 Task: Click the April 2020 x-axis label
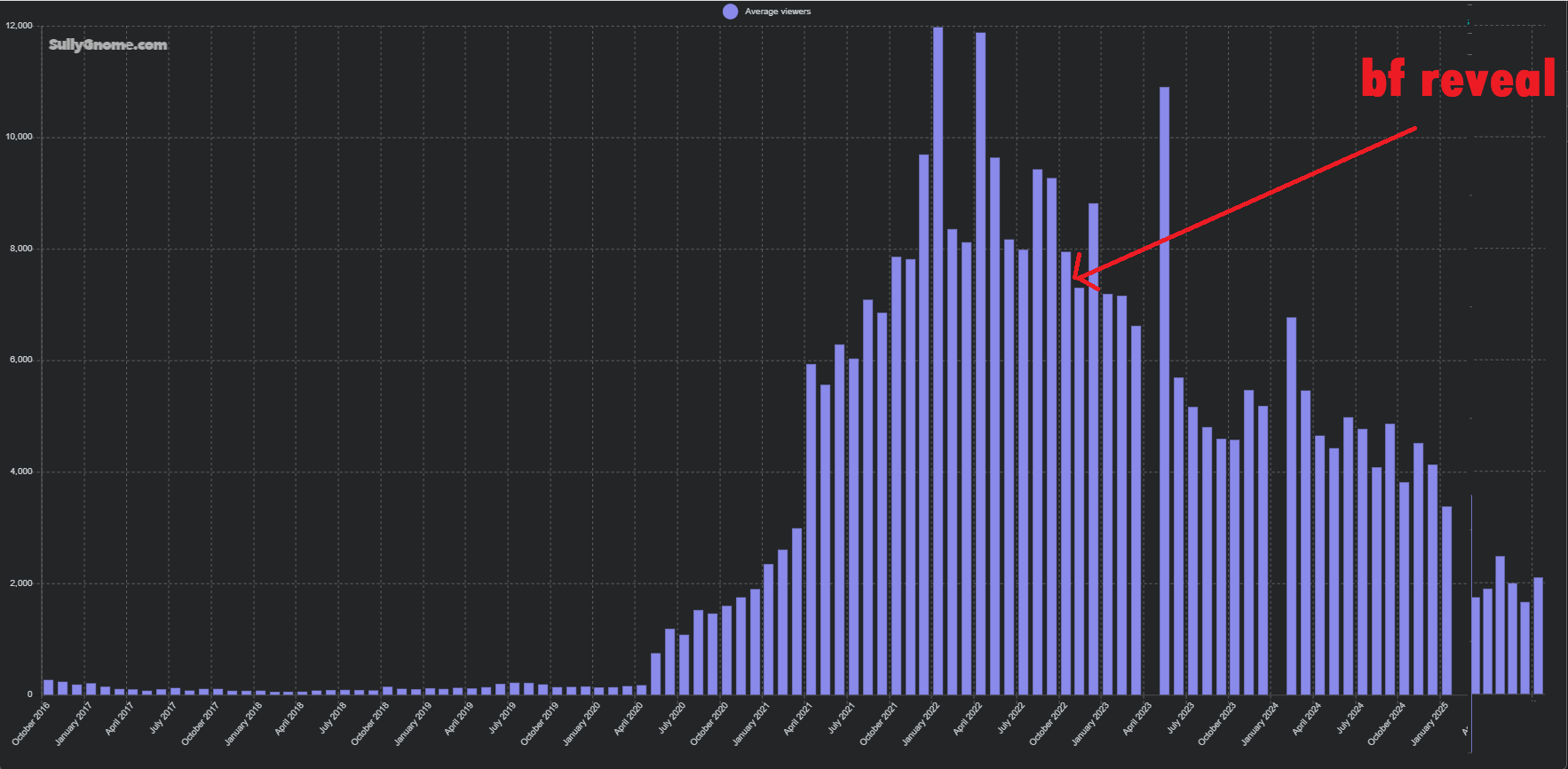tap(628, 718)
